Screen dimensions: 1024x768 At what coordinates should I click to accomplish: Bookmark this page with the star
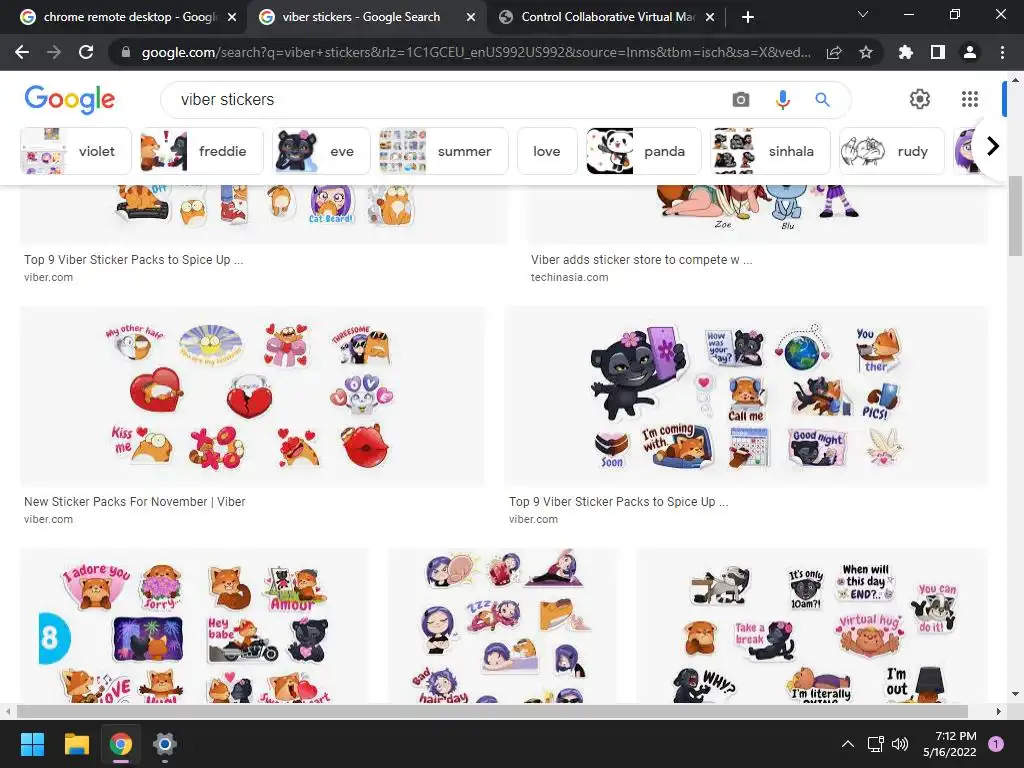click(x=866, y=52)
